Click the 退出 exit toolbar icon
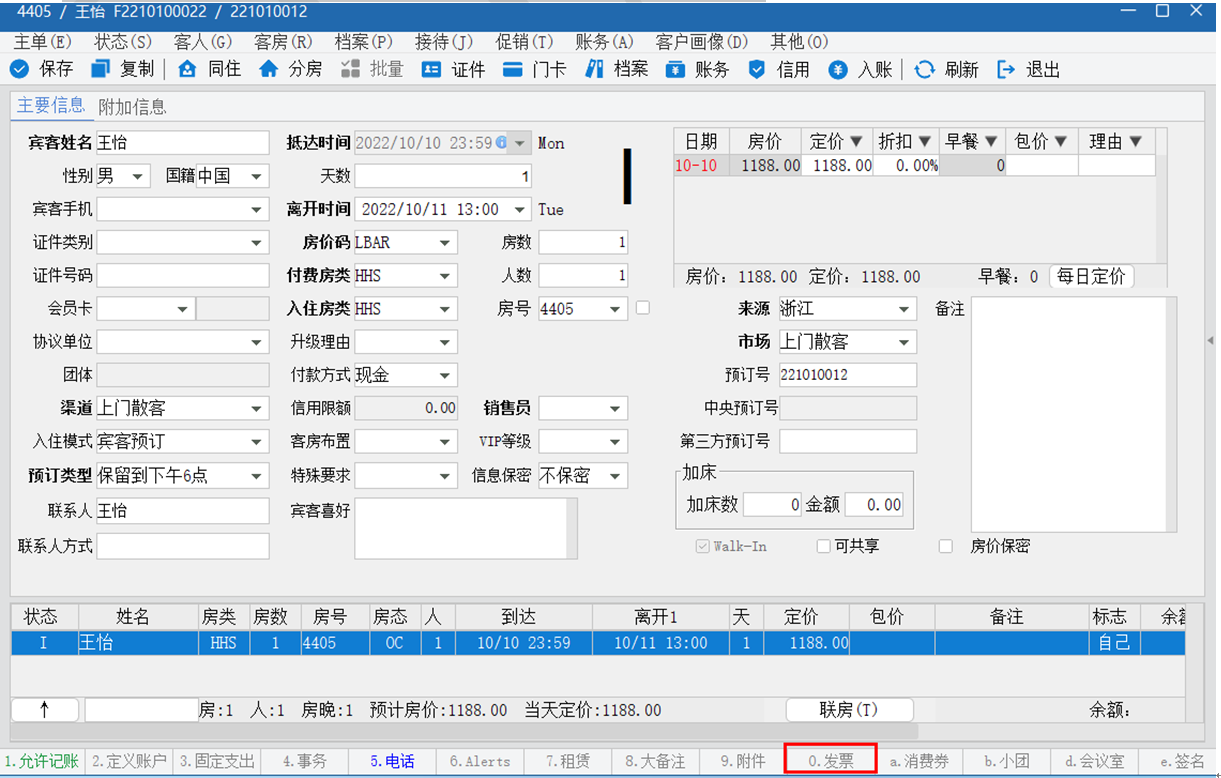 pos(1006,69)
